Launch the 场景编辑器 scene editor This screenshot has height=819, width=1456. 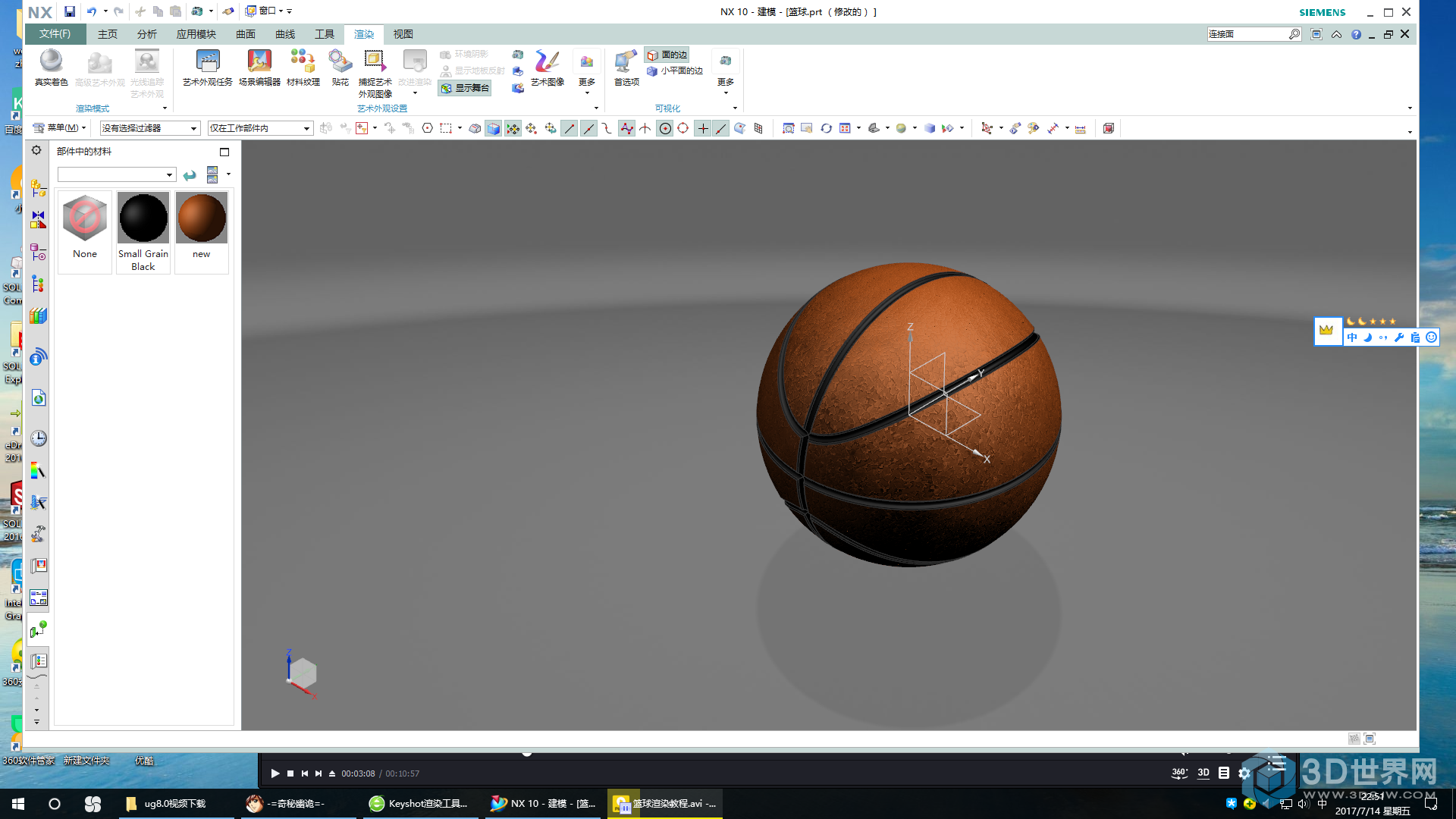(259, 68)
